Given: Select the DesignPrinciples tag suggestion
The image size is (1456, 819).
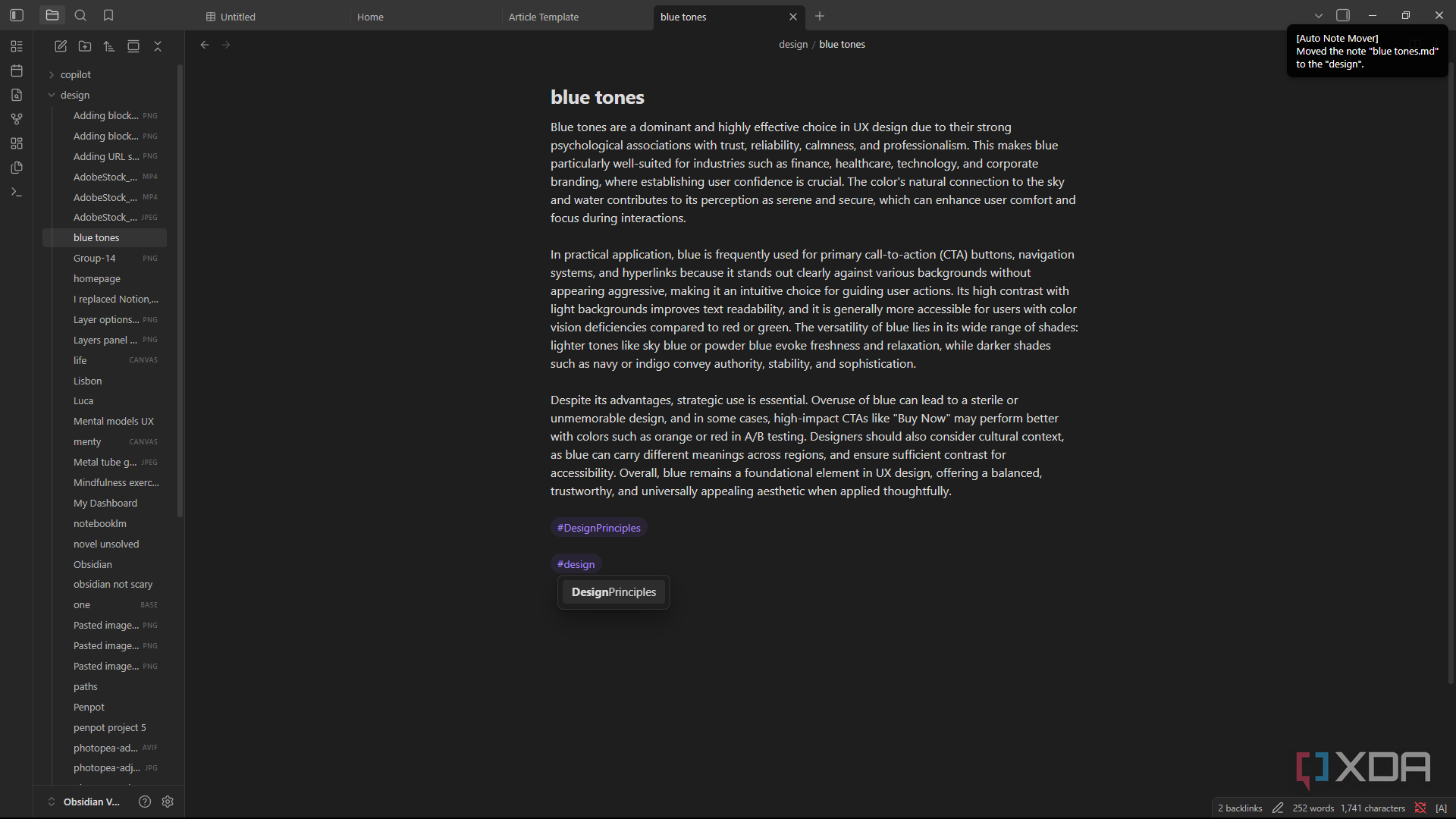Looking at the screenshot, I should (x=613, y=592).
